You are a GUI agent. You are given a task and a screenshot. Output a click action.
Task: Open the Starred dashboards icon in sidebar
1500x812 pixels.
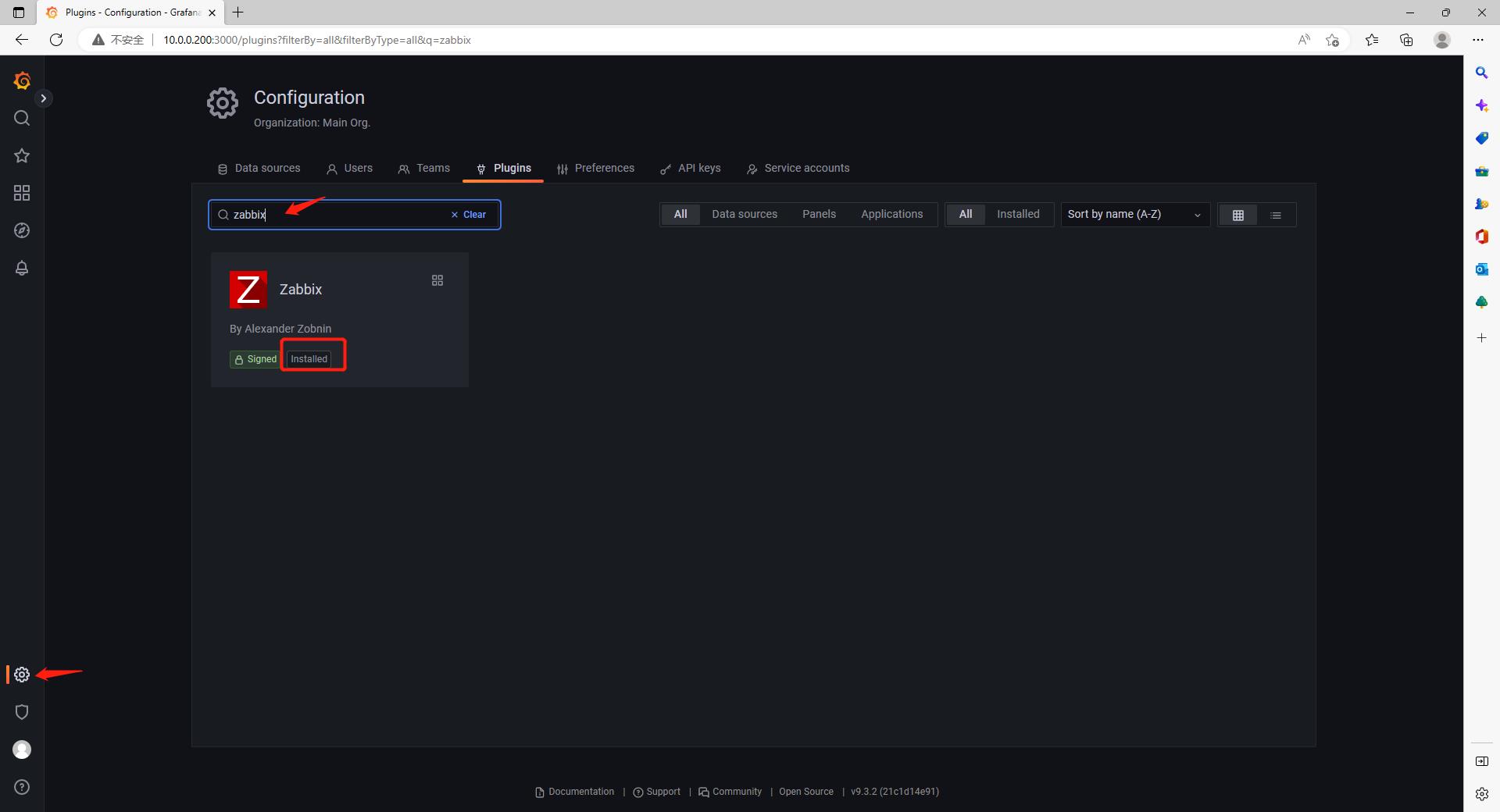pyautogui.click(x=22, y=155)
